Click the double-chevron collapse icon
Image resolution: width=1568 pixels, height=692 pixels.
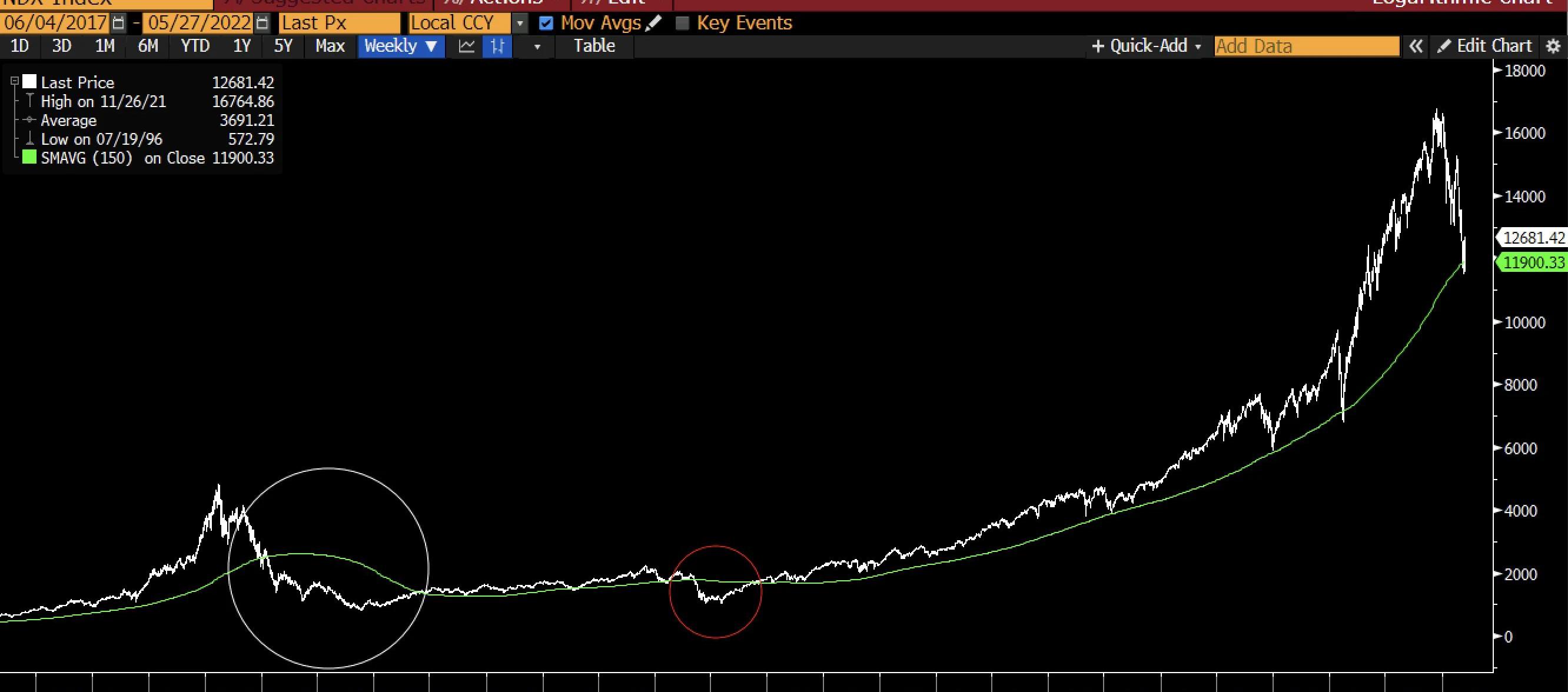coord(1416,46)
